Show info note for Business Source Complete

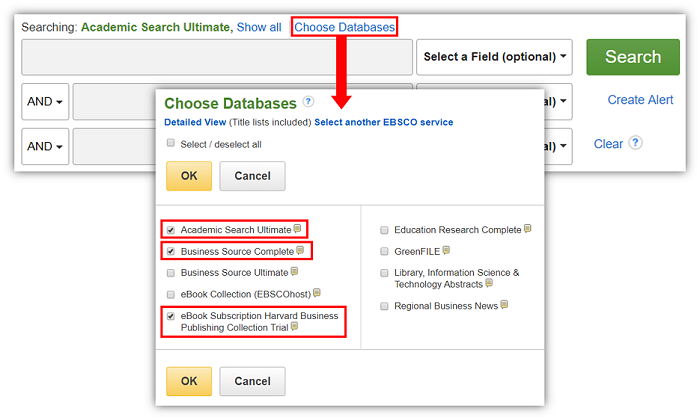pos(300,250)
